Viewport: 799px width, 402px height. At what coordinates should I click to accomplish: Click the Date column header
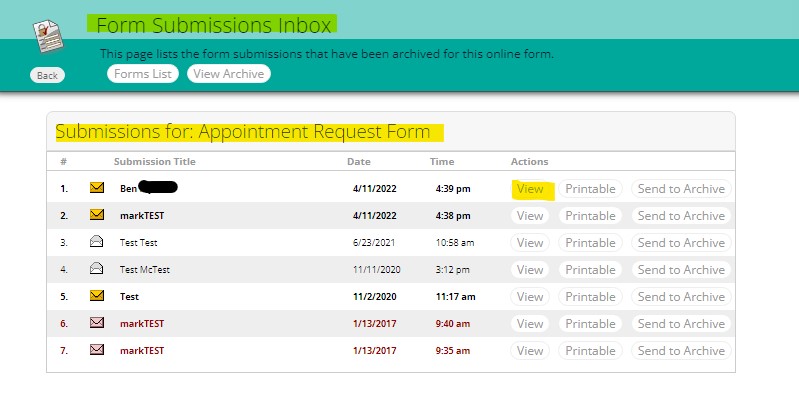359,162
